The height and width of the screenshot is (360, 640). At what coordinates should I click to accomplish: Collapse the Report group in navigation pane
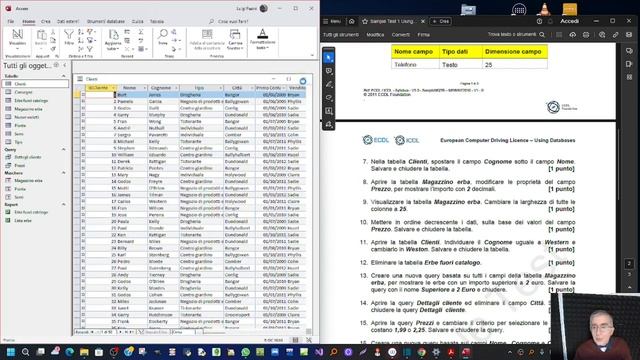(x=63, y=204)
